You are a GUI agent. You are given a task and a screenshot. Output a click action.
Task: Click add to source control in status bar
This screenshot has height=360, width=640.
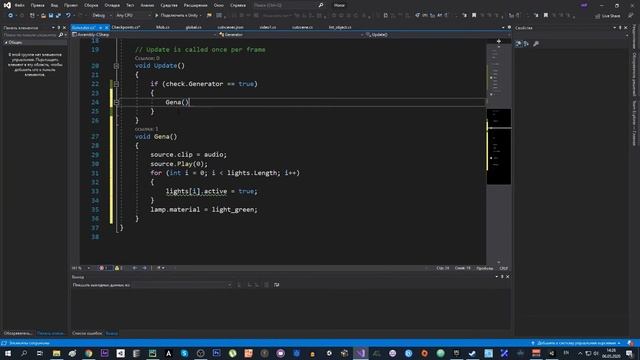click(576, 343)
